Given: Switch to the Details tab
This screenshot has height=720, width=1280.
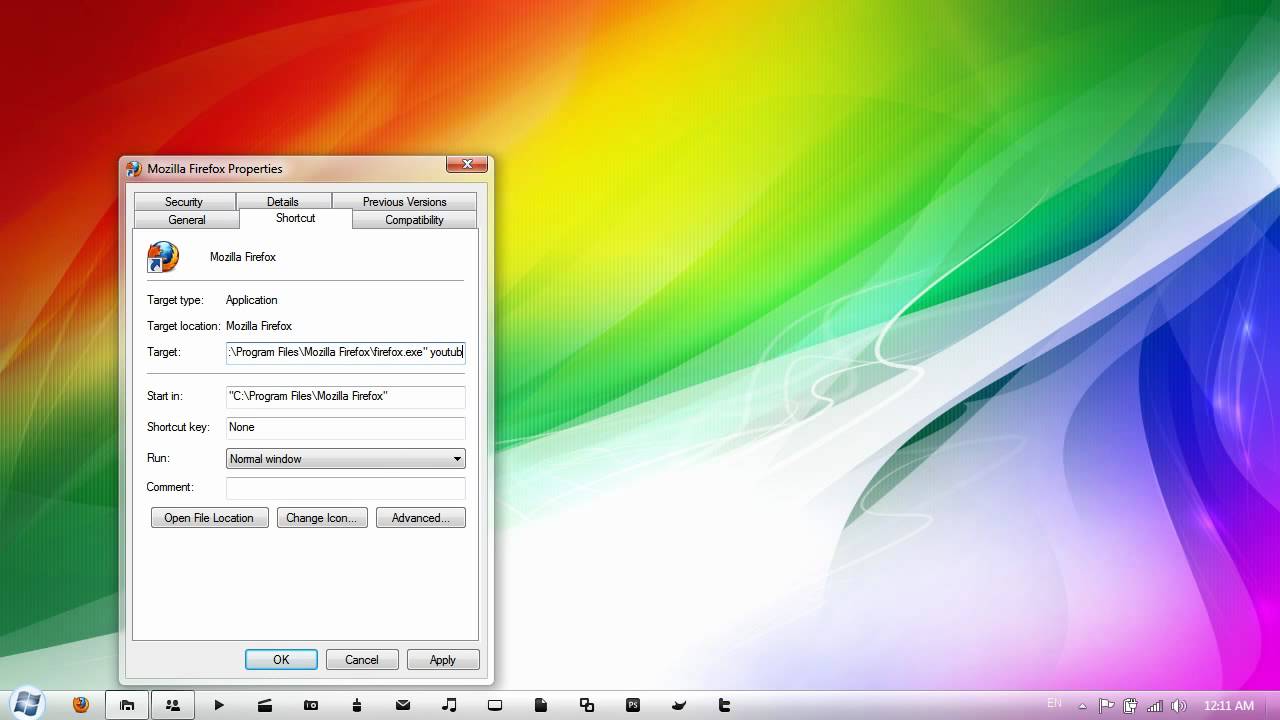Looking at the screenshot, I should click(283, 201).
